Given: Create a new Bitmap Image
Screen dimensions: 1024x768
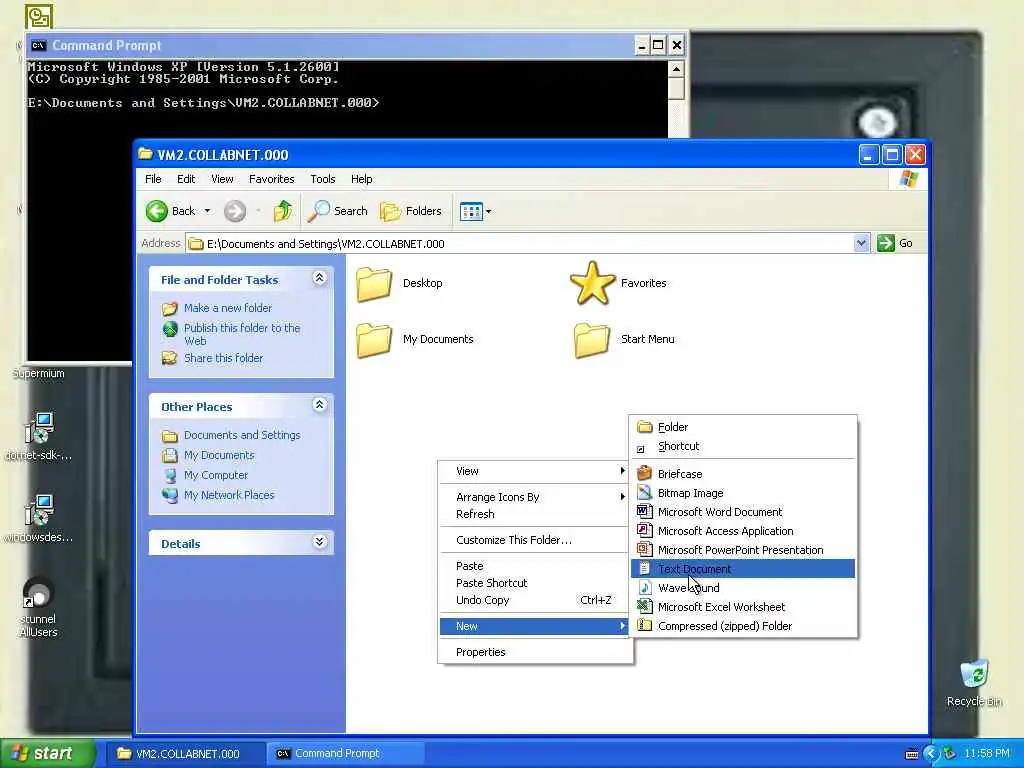Looking at the screenshot, I should coord(743,493).
